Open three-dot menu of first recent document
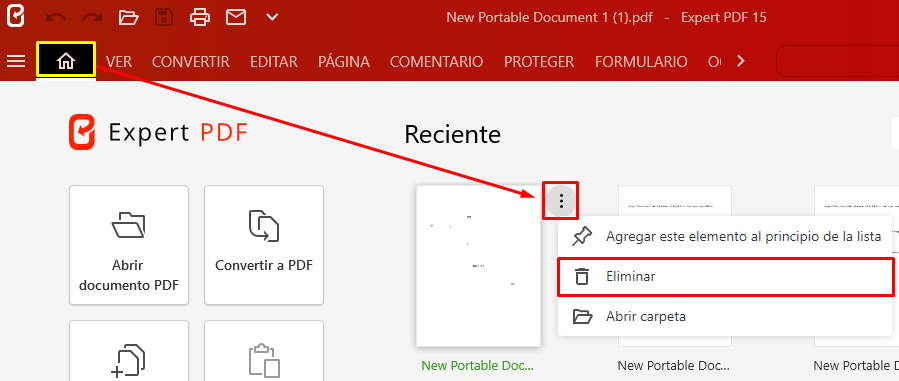This screenshot has width=899, height=381. pos(561,201)
